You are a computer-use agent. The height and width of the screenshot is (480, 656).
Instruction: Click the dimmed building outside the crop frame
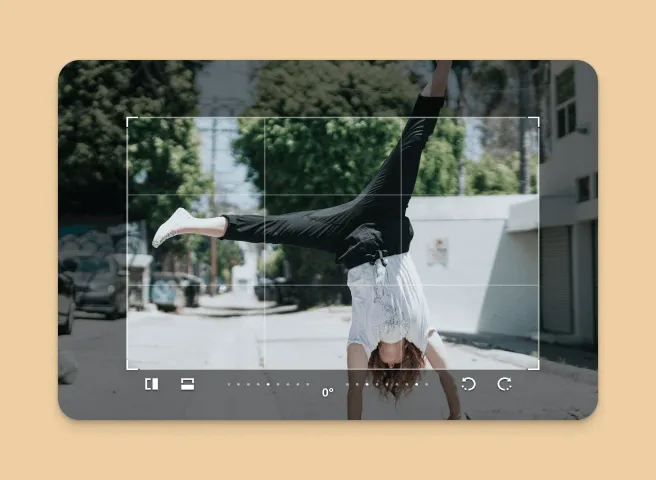pos(569,201)
